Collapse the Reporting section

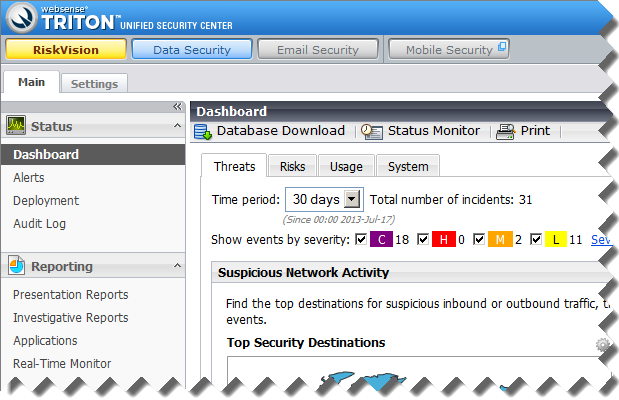pos(177,265)
